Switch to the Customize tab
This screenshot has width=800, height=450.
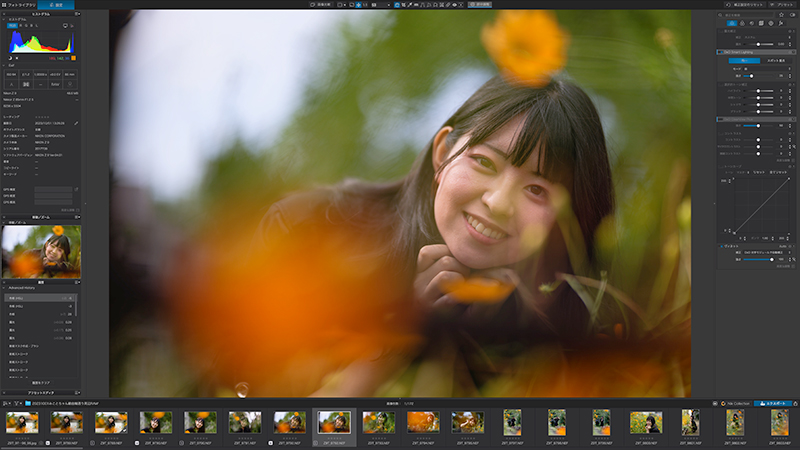[x=56, y=5]
